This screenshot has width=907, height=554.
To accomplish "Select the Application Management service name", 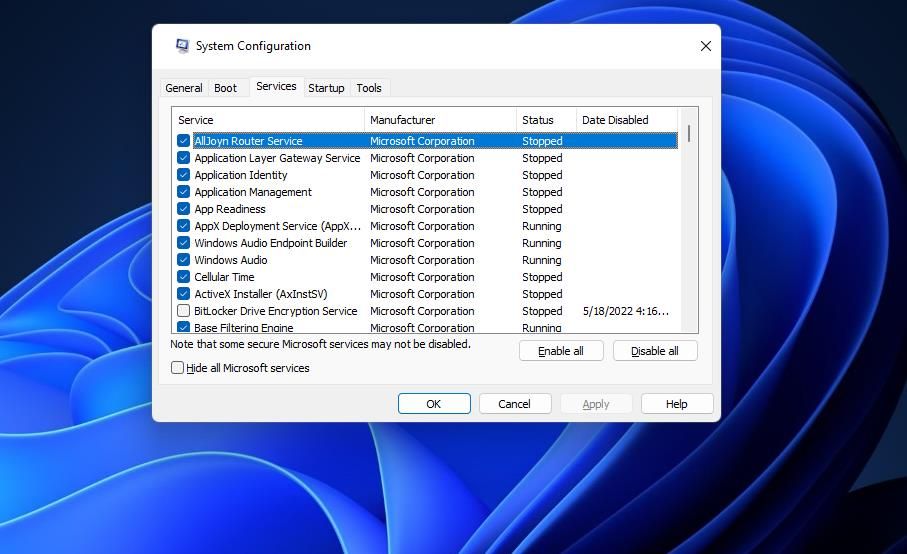I will point(253,192).
